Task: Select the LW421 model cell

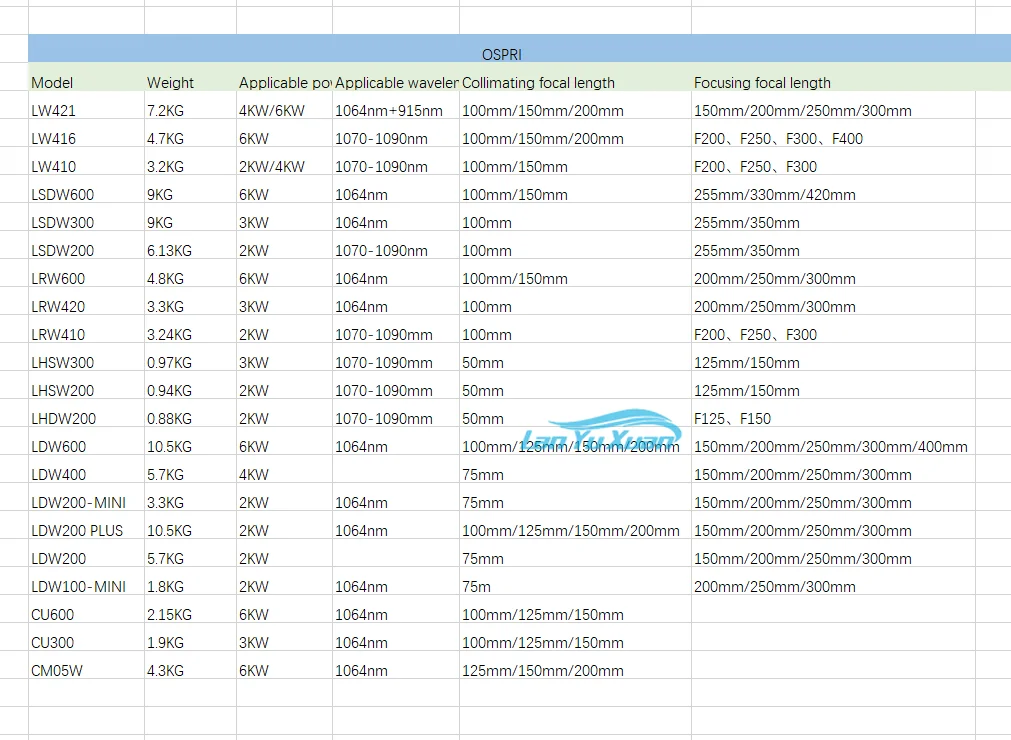Action: [x=86, y=104]
